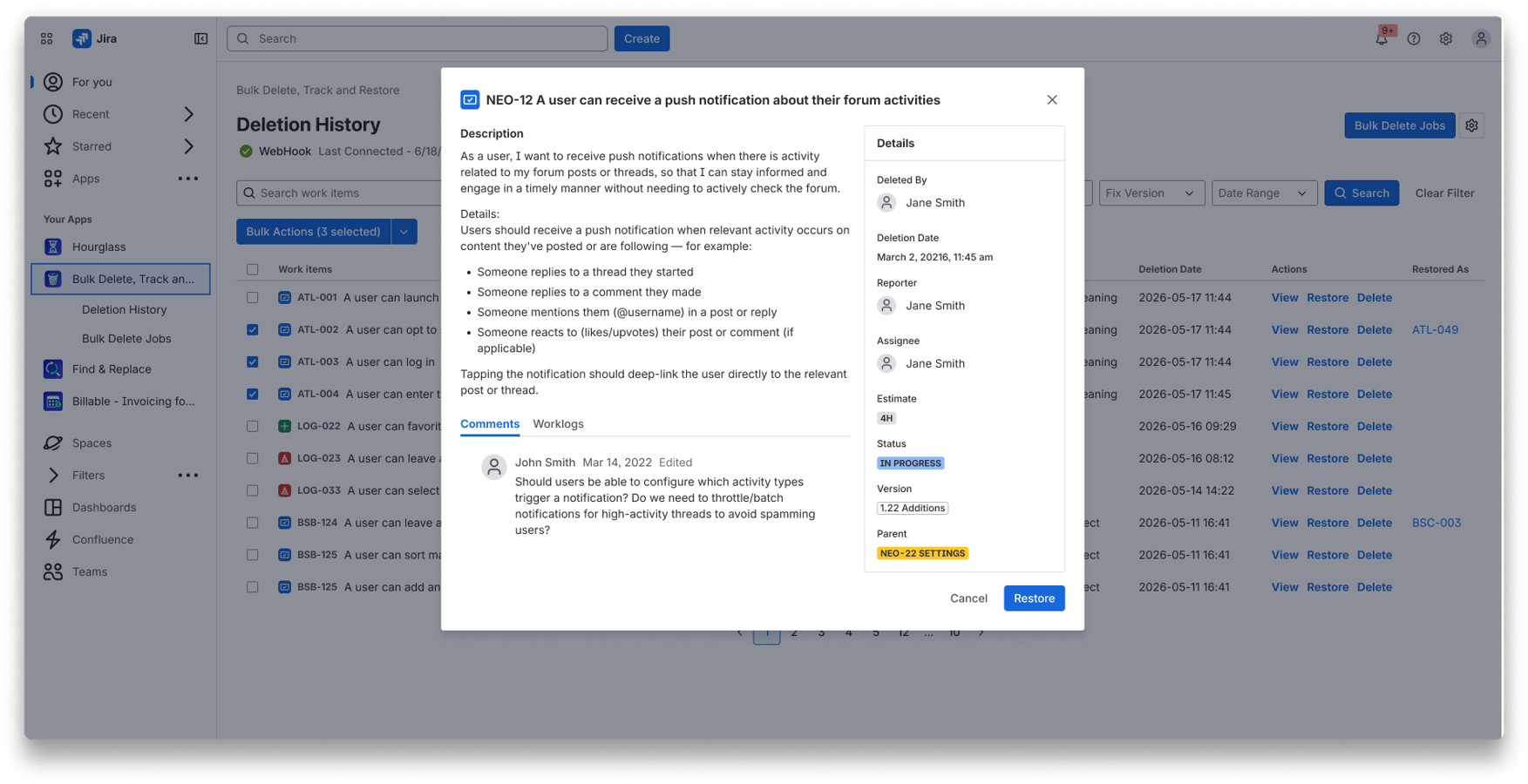The image size is (1528, 784).
Task: Open the user profile avatar icon
Action: click(1481, 38)
